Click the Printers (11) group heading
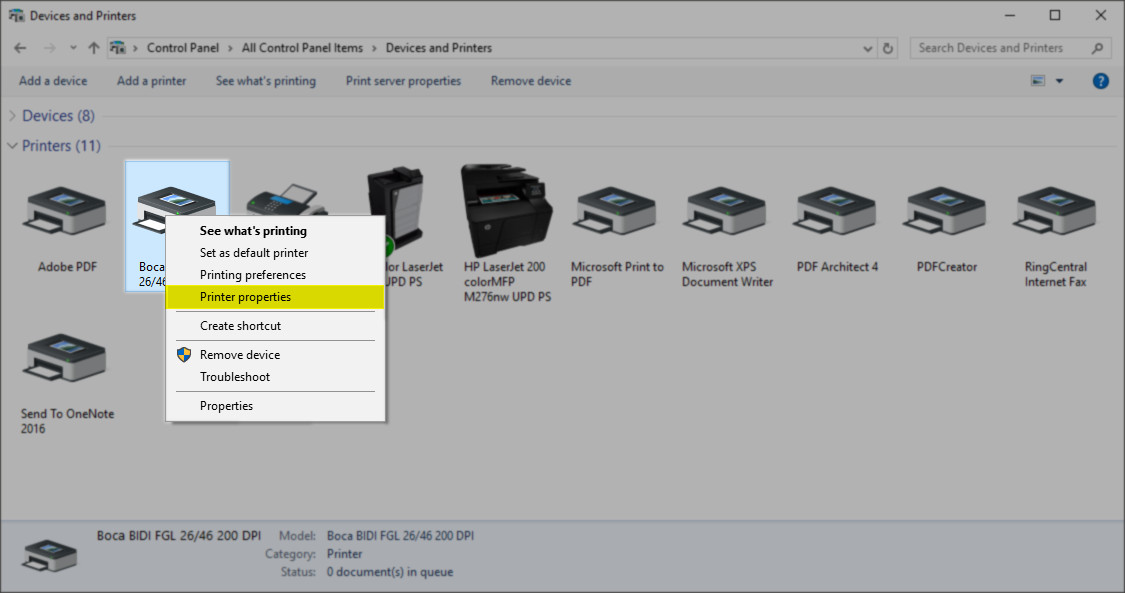1125x593 pixels. 61,146
